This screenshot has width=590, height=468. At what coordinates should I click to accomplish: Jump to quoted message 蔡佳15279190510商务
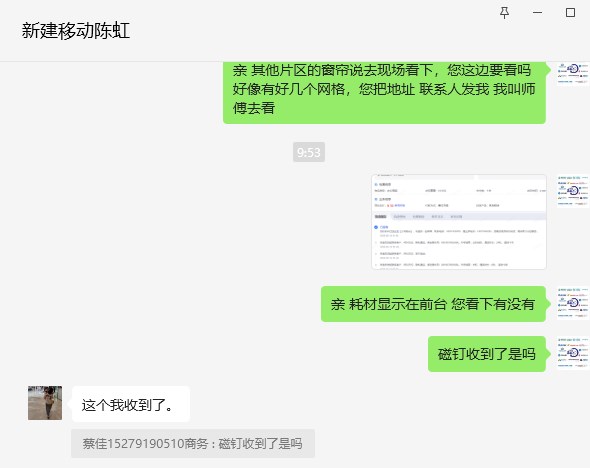(x=193, y=444)
